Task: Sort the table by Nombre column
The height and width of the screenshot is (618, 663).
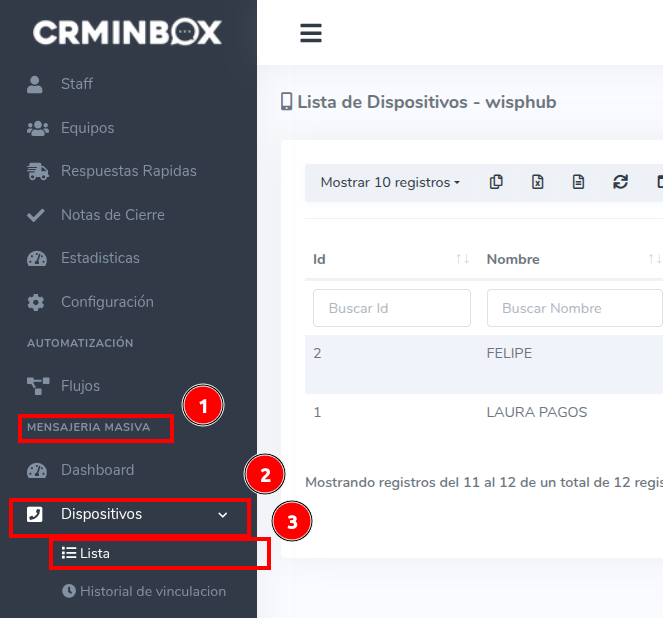Action: click(654, 259)
